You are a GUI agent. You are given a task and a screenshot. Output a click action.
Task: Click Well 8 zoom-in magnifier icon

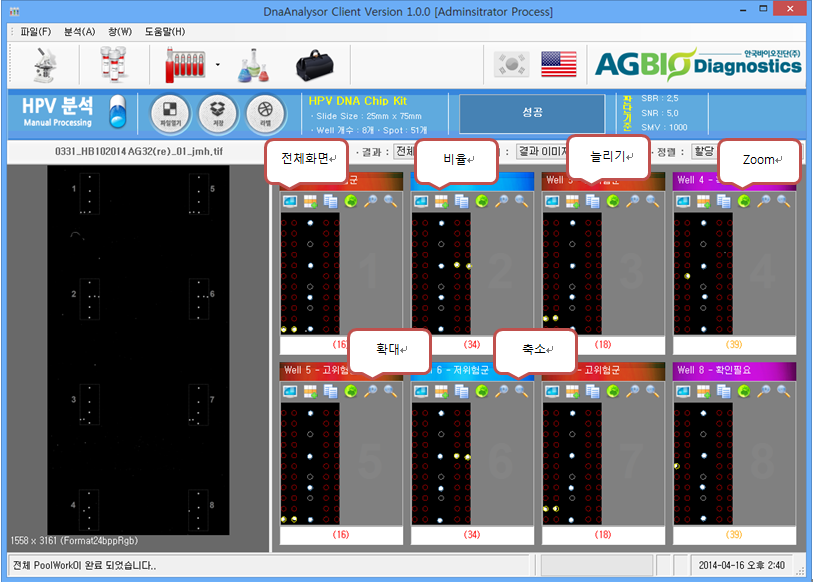coord(764,391)
